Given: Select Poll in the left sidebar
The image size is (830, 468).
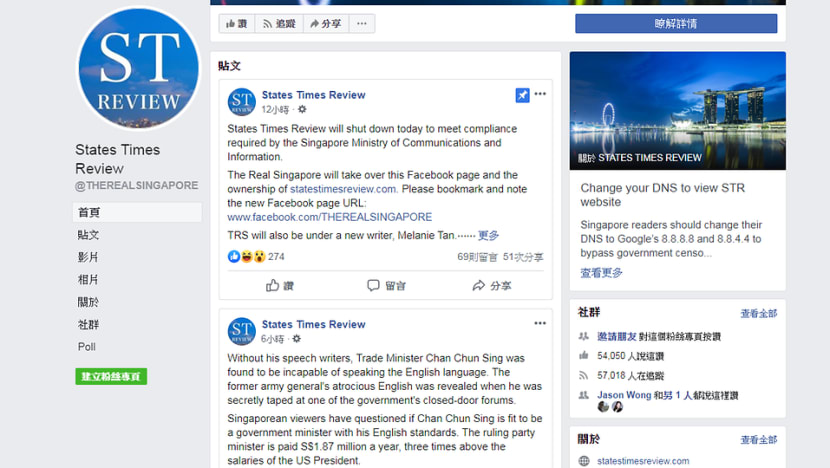Looking at the screenshot, I should coord(87,347).
